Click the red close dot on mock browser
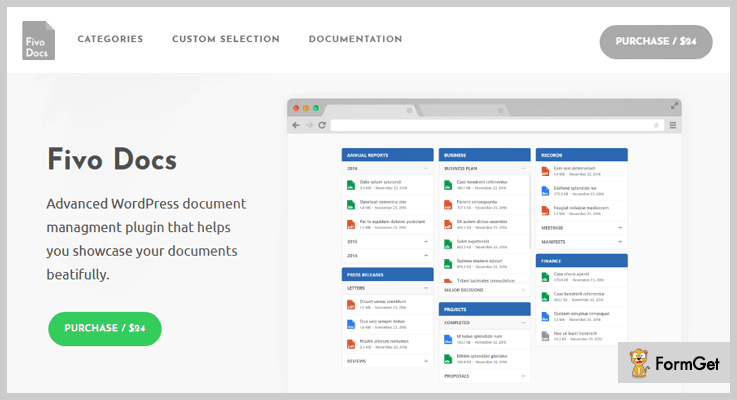737x400 pixels. pyautogui.click(x=296, y=108)
